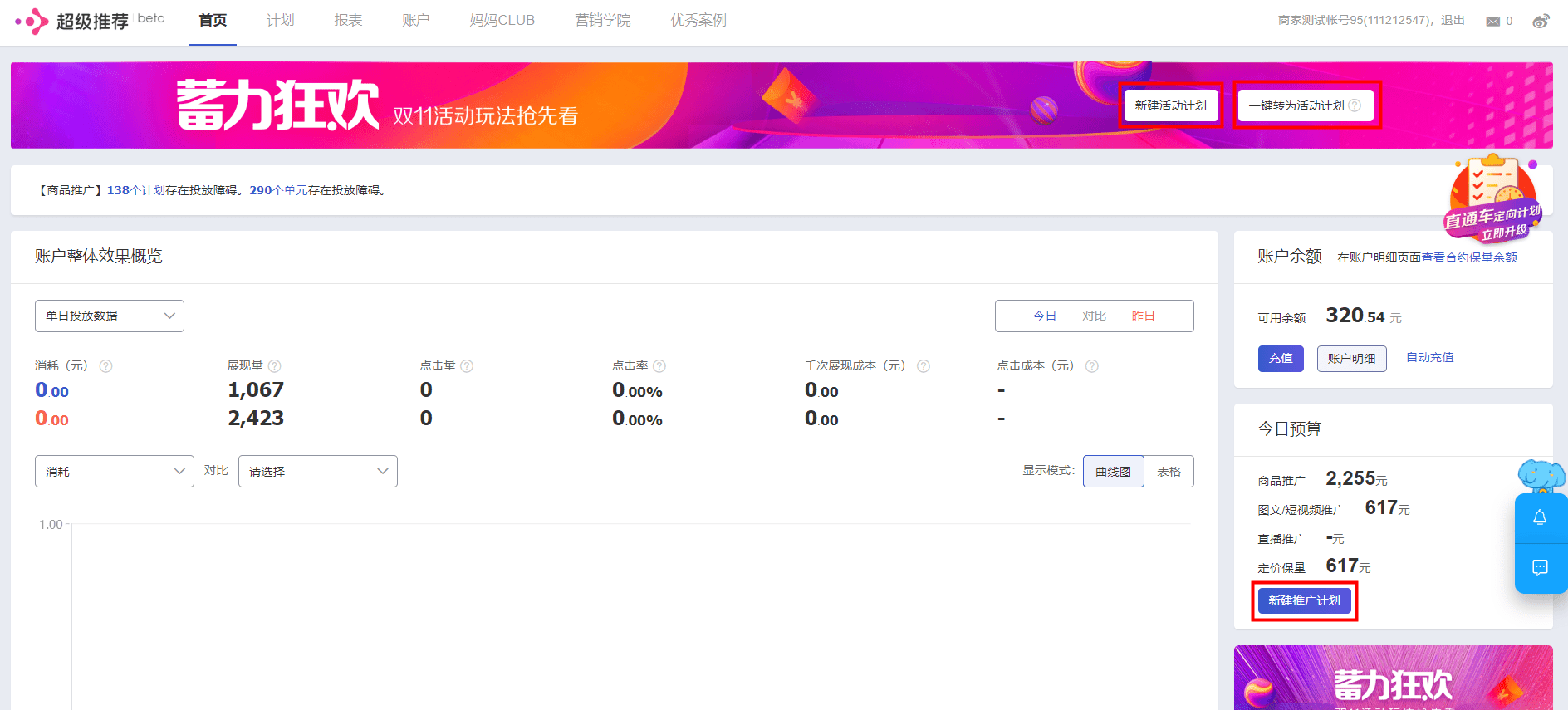Open the 优秀案例 tab

click(x=698, y=21)
